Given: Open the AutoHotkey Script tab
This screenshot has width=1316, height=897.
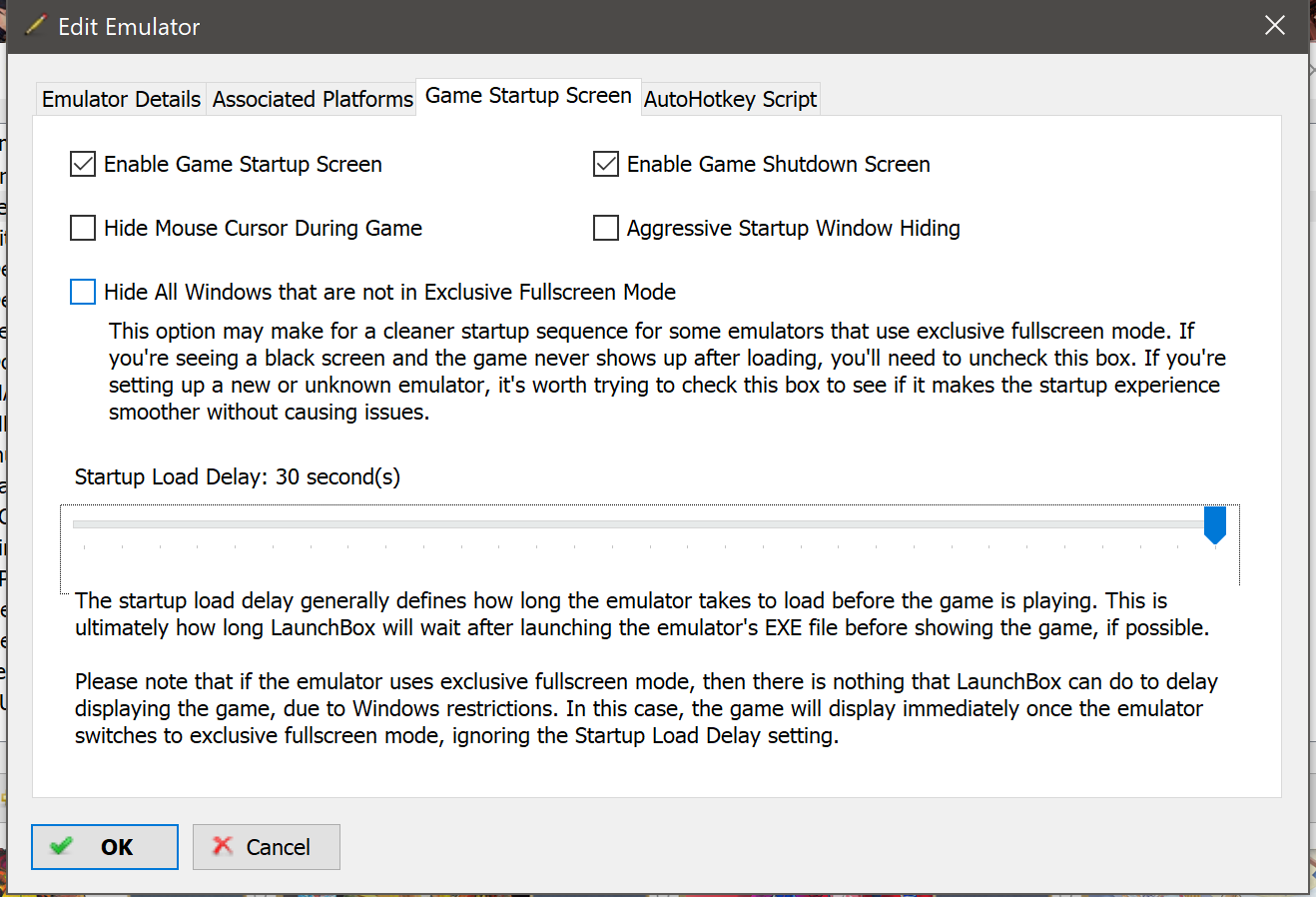Looking at the screenshot, I should coord(730,99).
